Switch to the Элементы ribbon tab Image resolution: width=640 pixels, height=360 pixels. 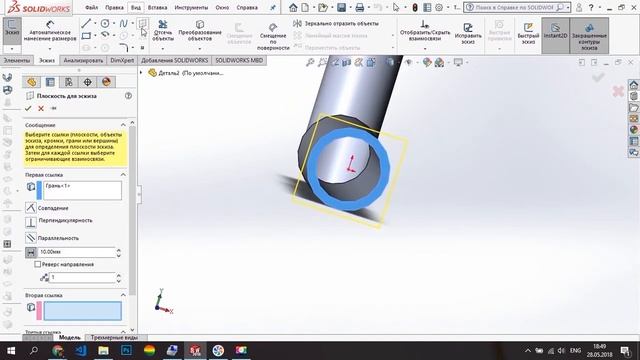coord(17,60)
